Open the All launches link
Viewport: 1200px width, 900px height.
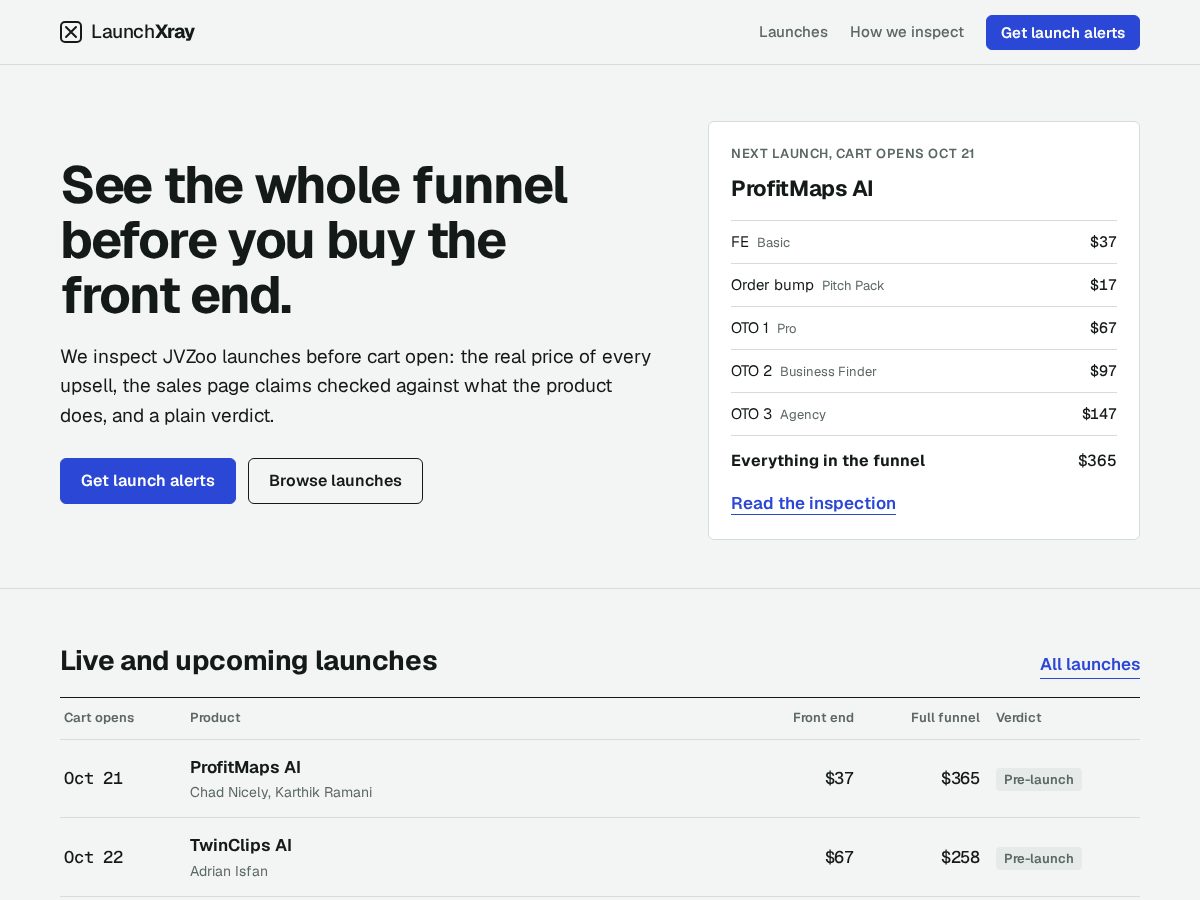pos(1090,664)
